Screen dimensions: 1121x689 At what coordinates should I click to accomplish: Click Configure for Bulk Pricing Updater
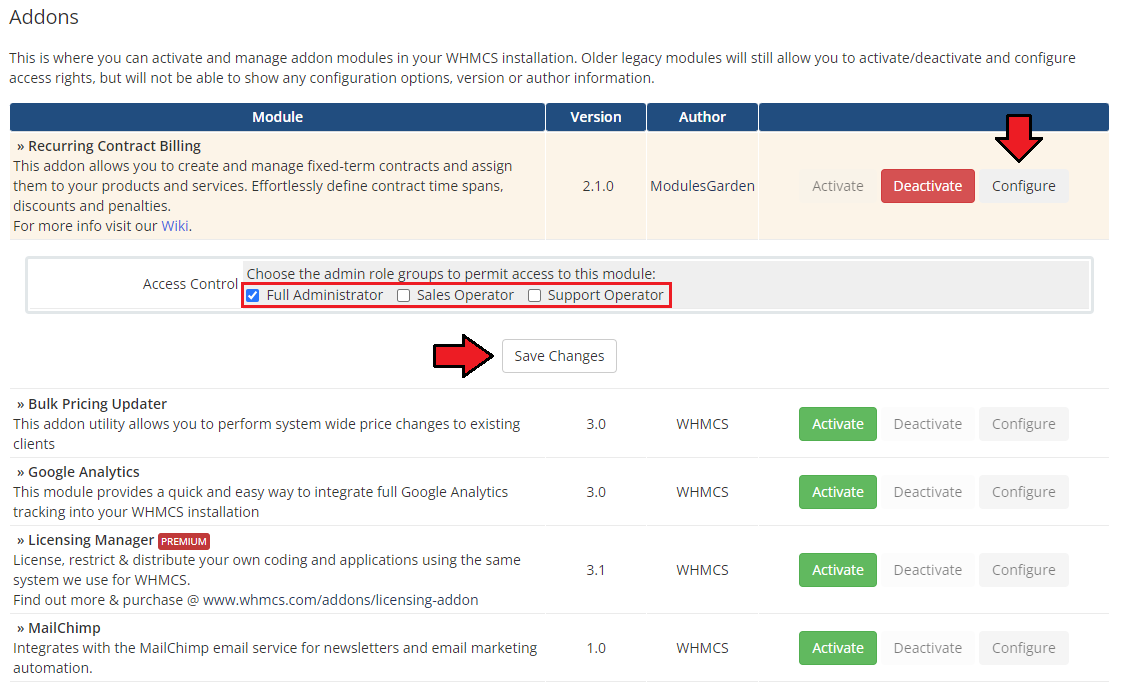(x=1023, y=424)
